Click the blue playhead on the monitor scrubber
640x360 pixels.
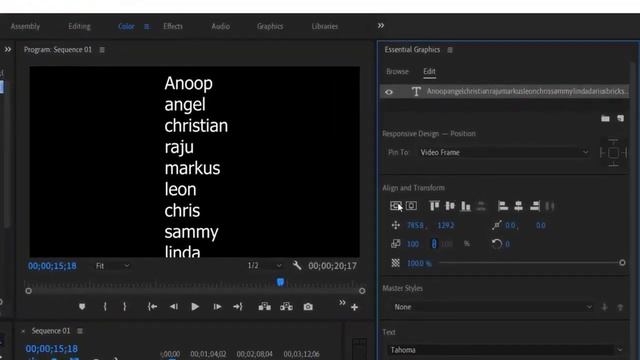click(280, 282)
